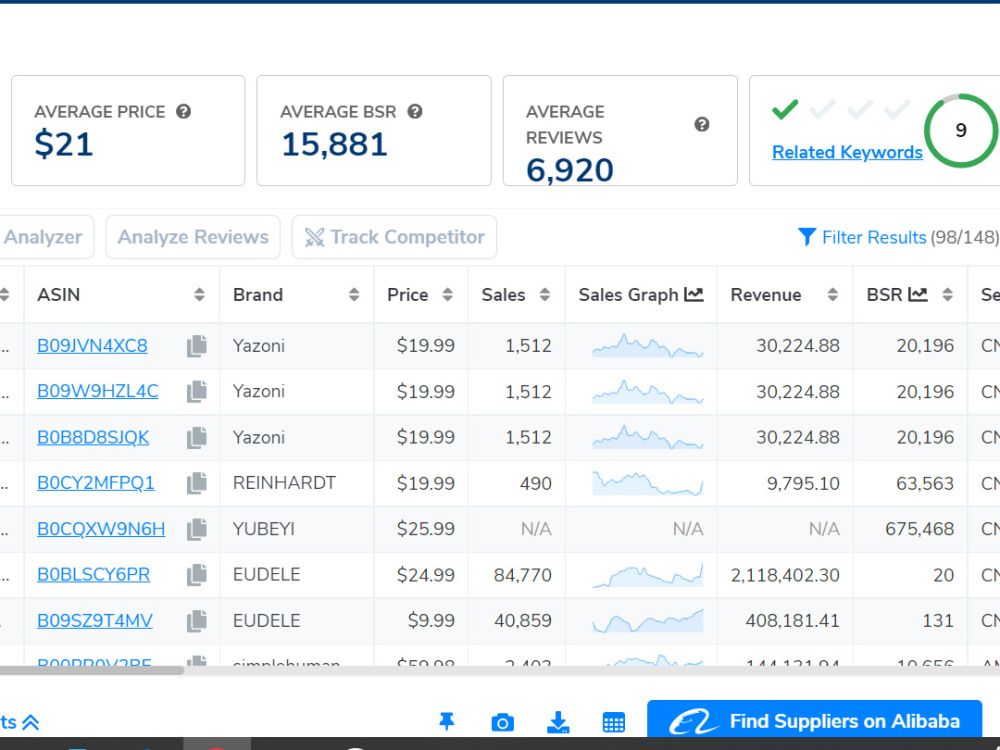Click the horizontal table scrollbar
1000x750 pixels.
[x=91, y=670]
